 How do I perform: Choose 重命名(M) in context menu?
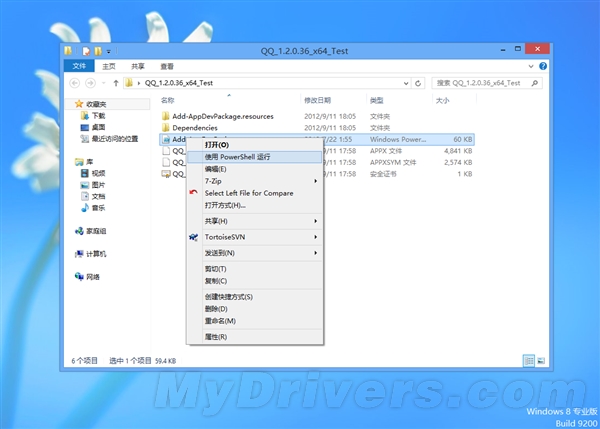pyautogui.click(x=255, y=321)
